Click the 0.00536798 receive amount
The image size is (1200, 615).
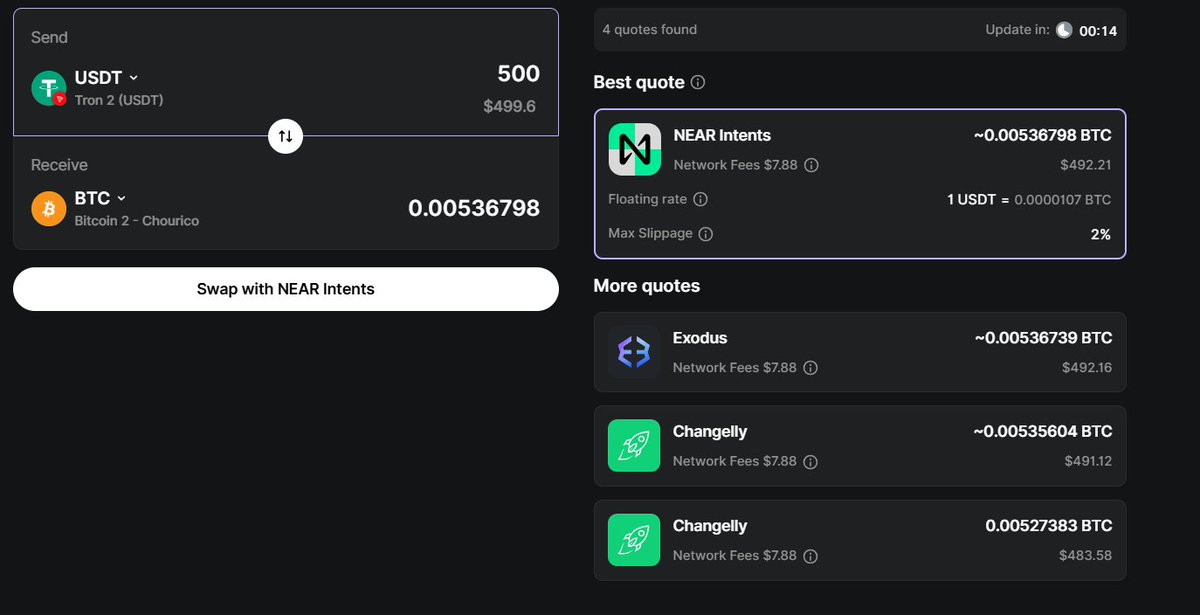click(474, 208)
